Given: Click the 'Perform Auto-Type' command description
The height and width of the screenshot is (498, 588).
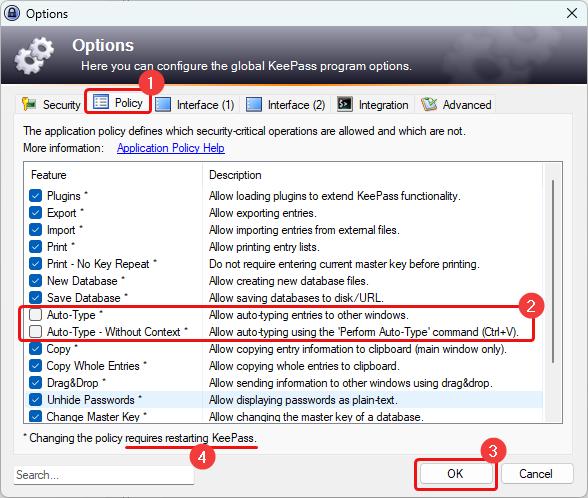Looking at the screenshot, I should pyautogui.click(x=364, y=332).
